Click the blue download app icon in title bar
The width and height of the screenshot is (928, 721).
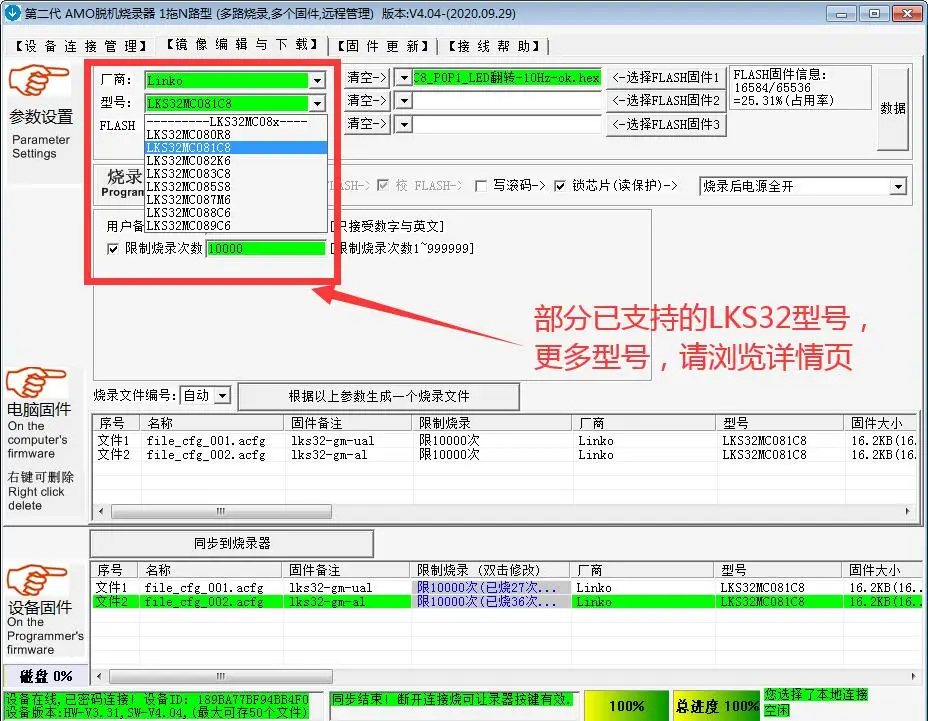click(12, 12)
